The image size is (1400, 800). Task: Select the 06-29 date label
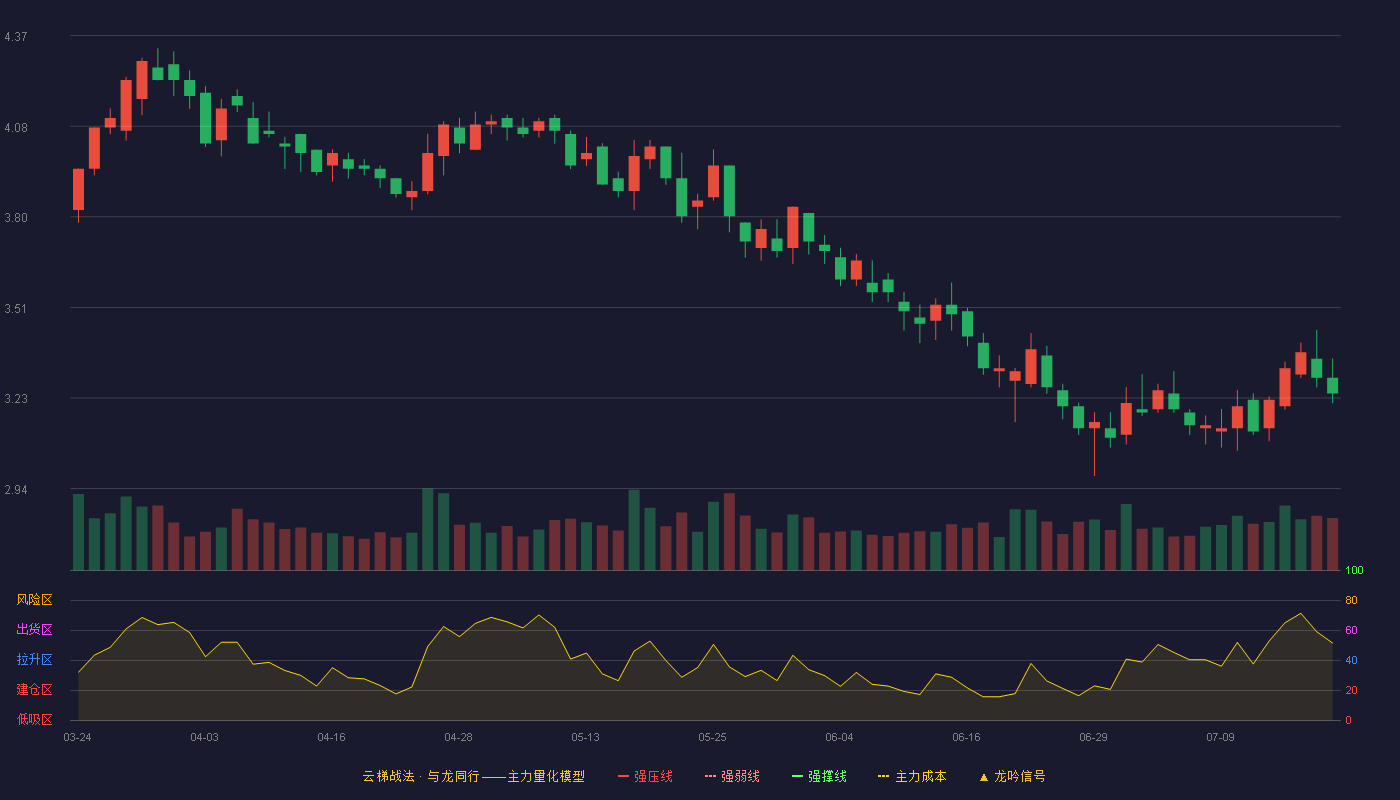(1093, 737)
